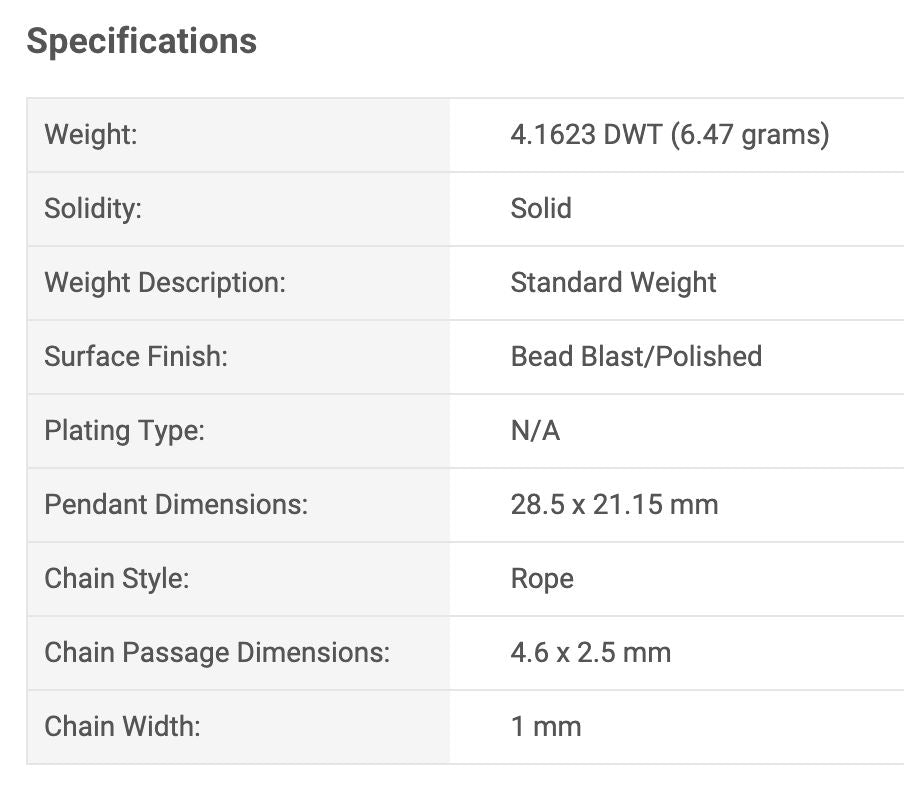Click the Surface Finish label
This screenshot has width=904, height=806.
pyautogui.click(x=136, y=356)
